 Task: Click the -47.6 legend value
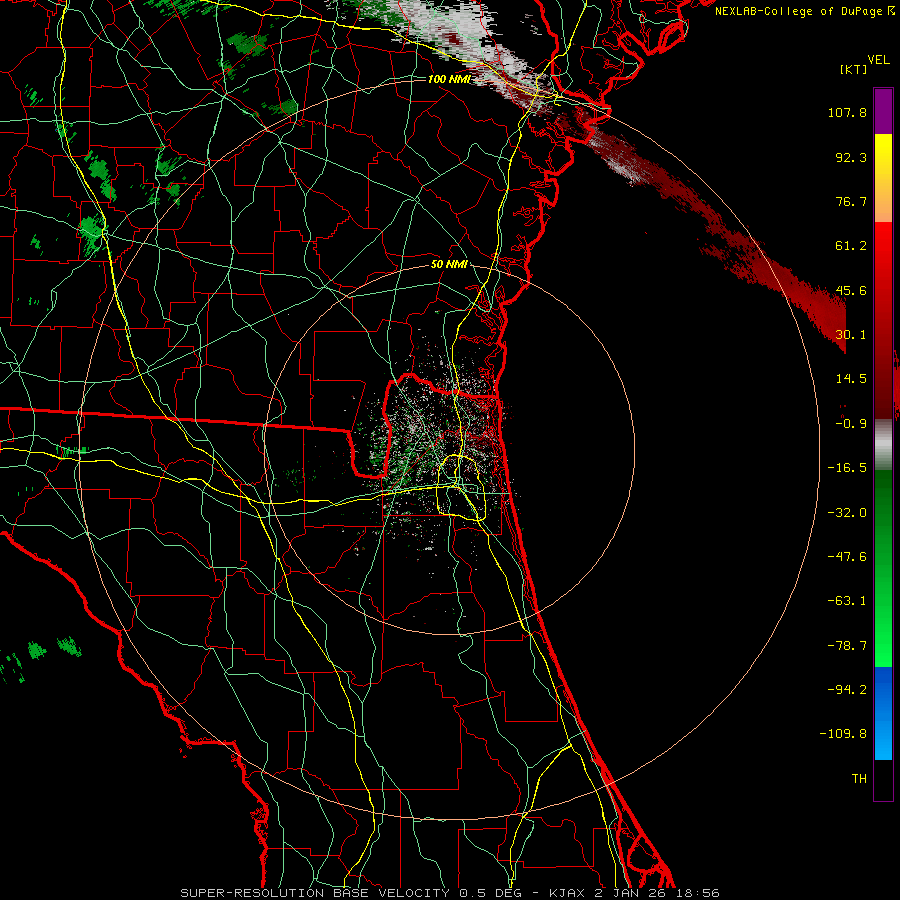pos(847,557)
